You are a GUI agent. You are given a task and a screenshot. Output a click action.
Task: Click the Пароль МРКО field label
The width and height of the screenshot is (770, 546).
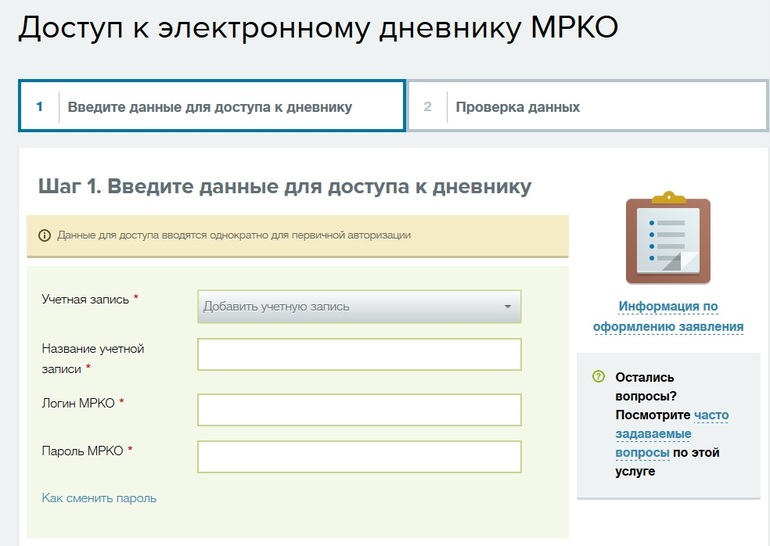[x=82, y=451]
